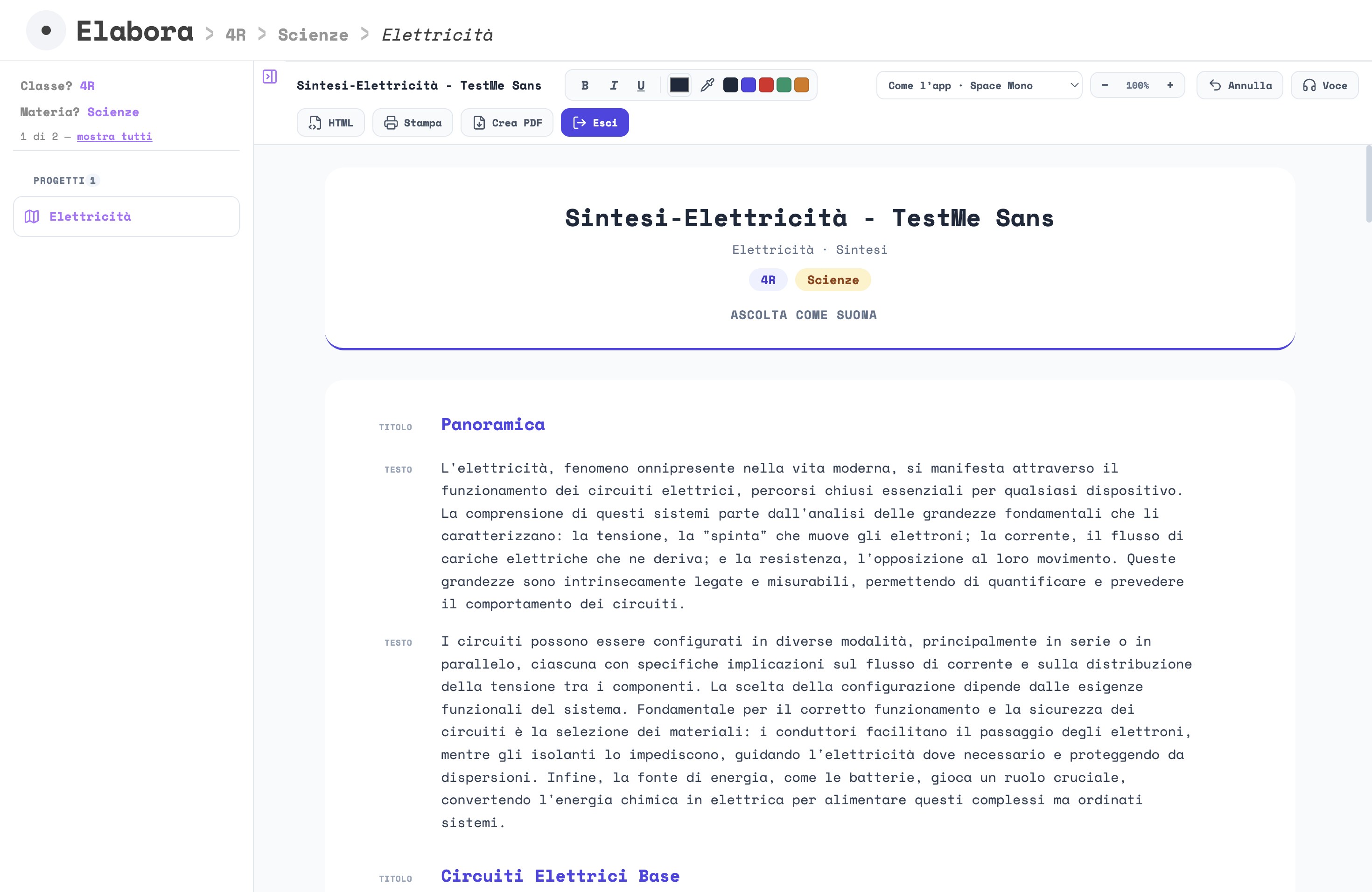Screen dimensions: 1372x892
Task: Choose the dark navy color swatch
Action: tap(730, 85)
